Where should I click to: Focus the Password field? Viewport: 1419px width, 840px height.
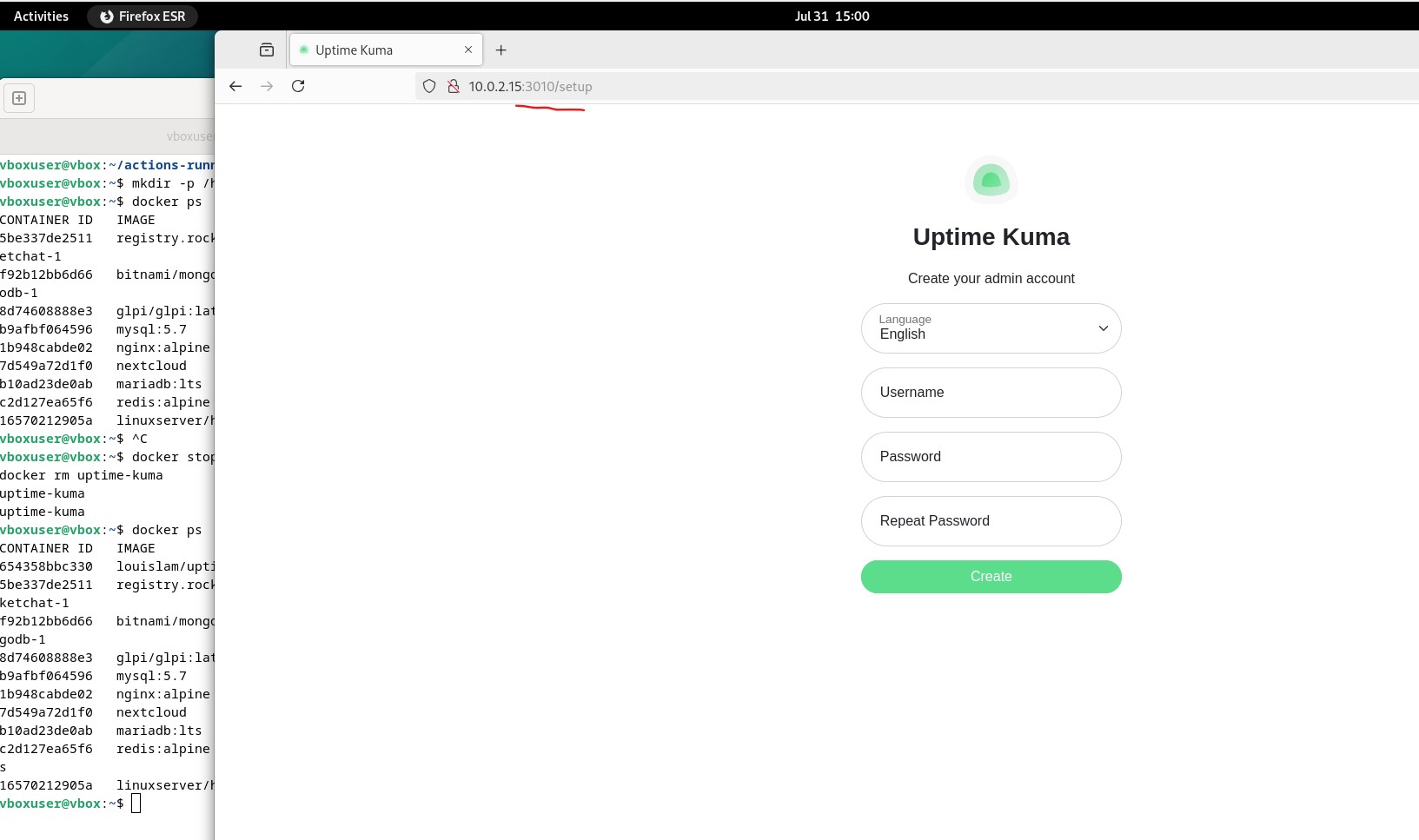tap(991, 457)
